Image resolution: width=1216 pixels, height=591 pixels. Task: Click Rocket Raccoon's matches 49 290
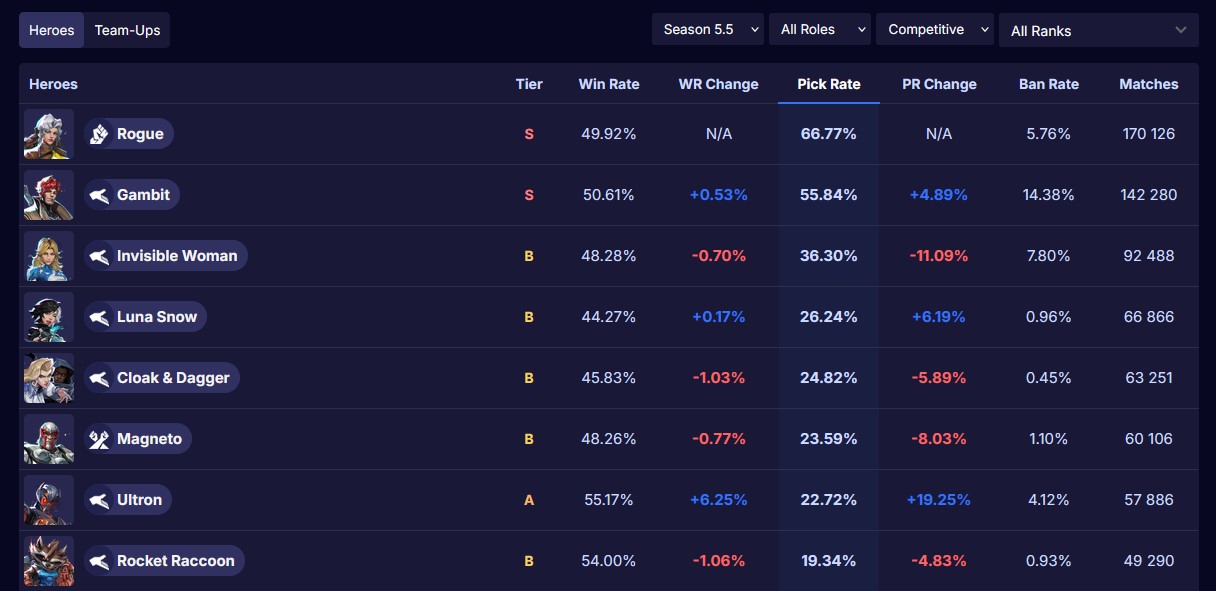point(1149,561)
